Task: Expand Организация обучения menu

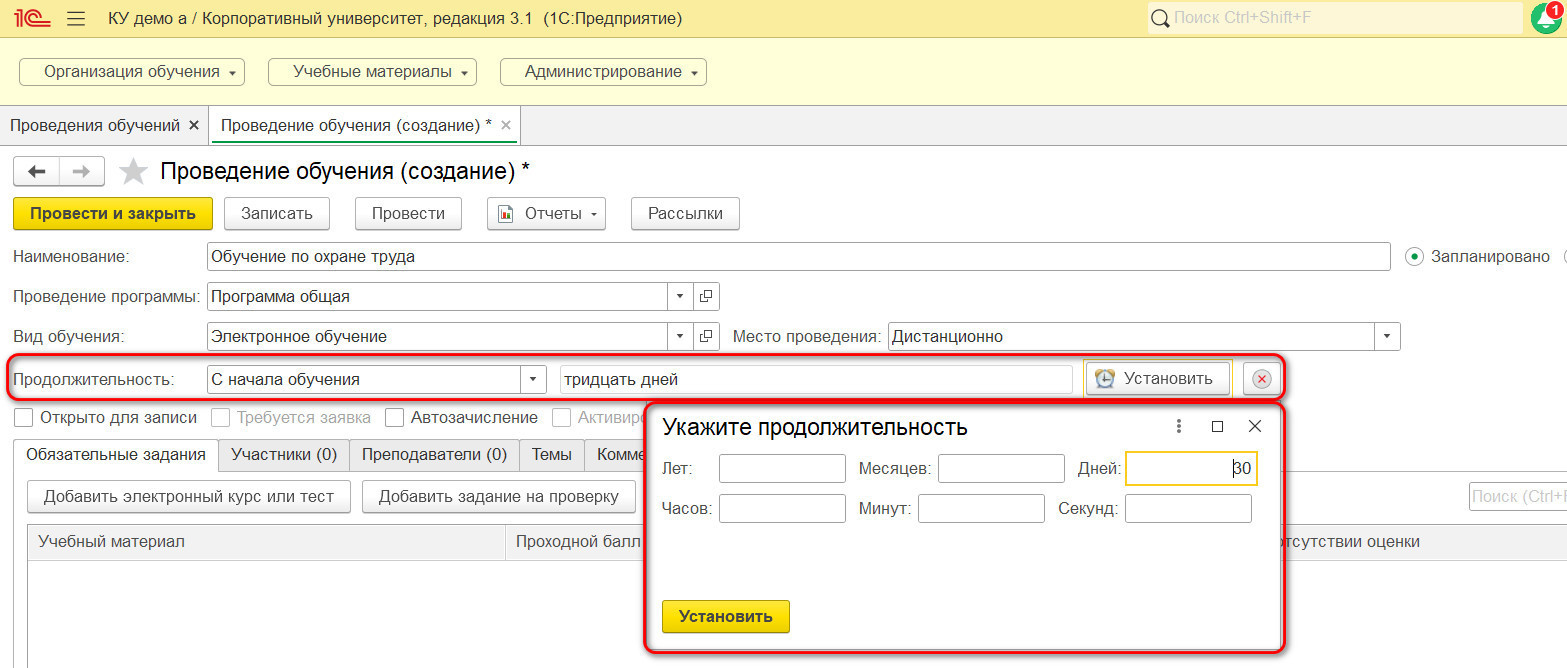Action: click(132, 72)
